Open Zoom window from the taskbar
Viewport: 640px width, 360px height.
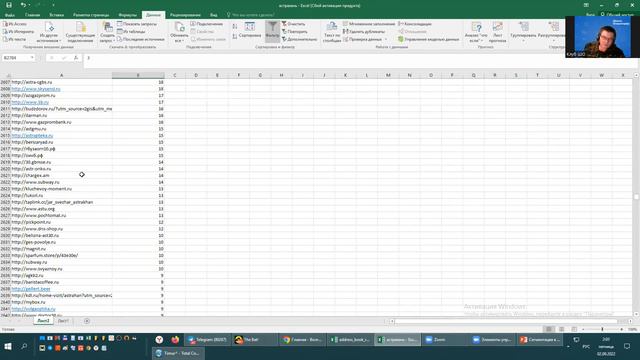click(x=444, y=340)
